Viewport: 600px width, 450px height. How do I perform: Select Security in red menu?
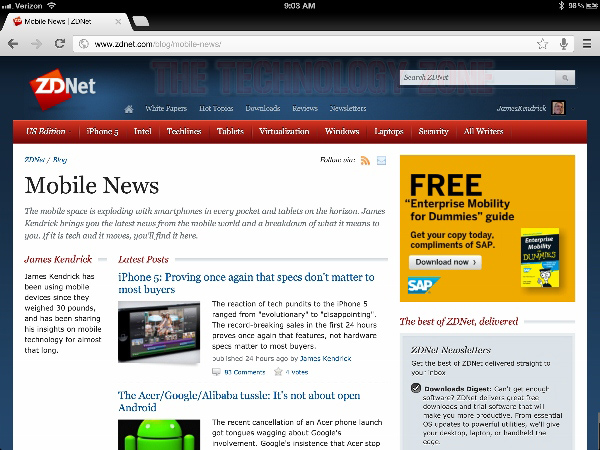pyautogui.click(x=434, y=132)
